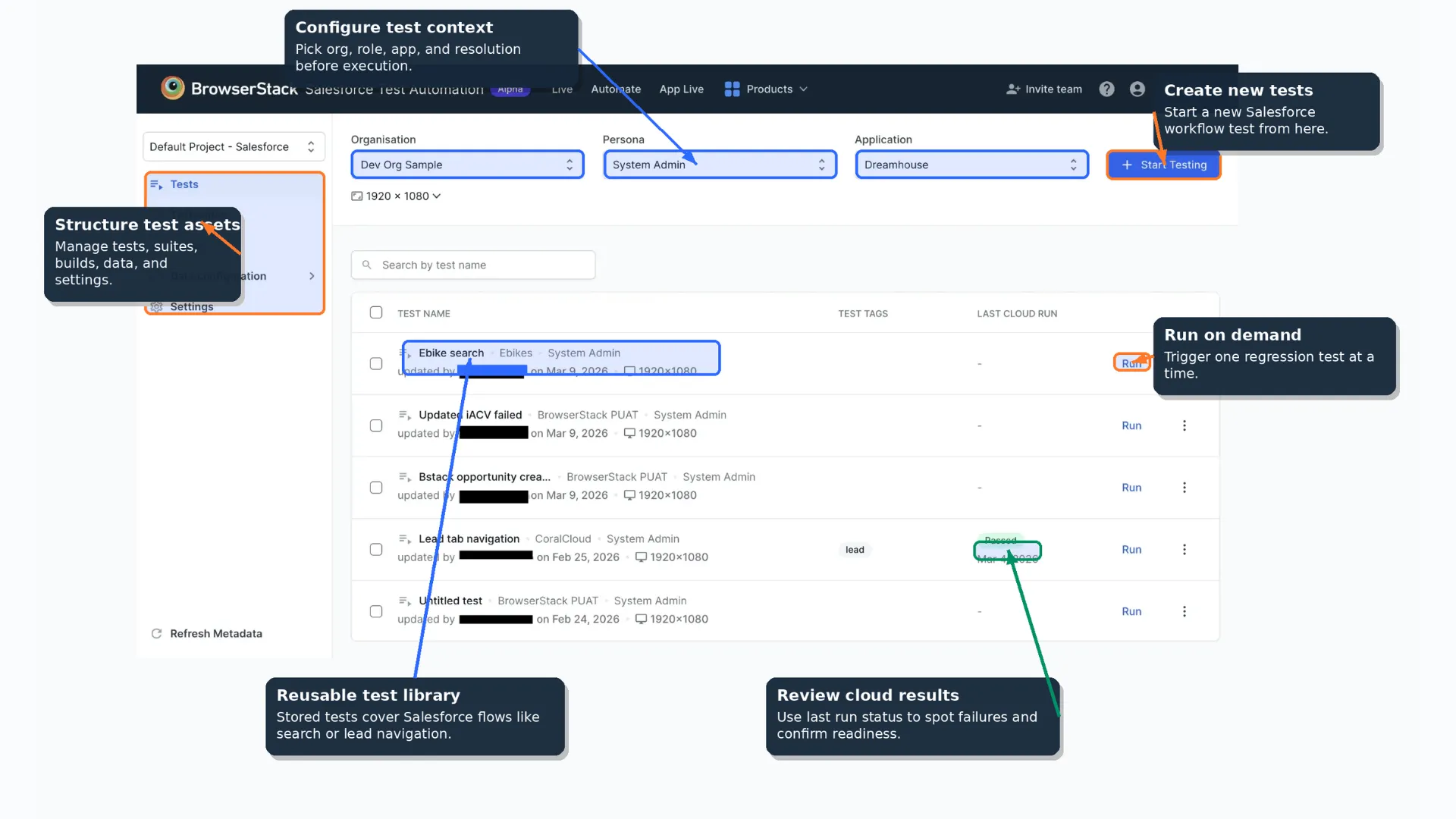Click the TEST NAME column header
The height and width of the screenshot is (819, 1456).
coord(424,313)
